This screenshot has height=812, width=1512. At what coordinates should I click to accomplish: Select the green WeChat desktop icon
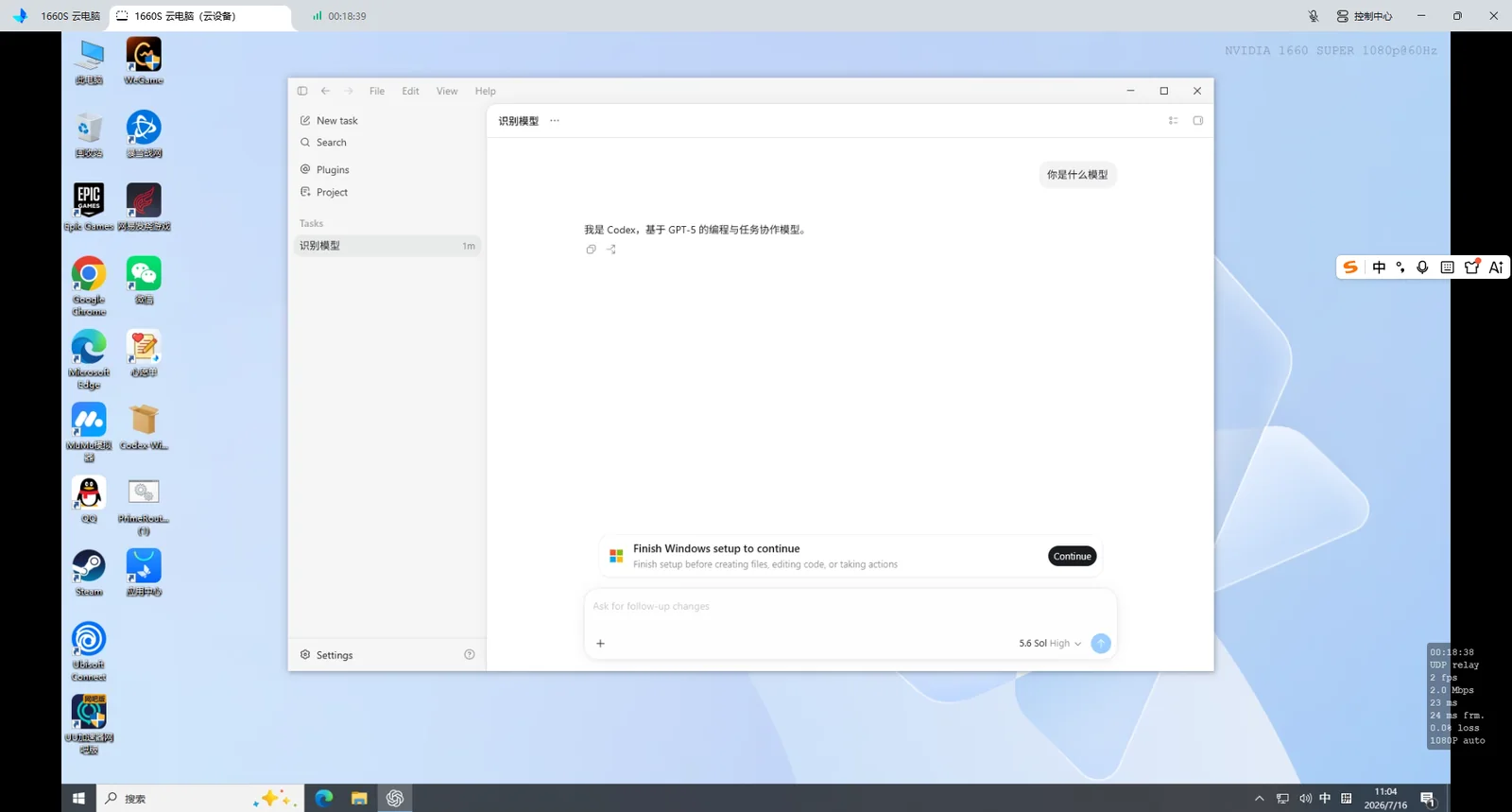pyautogui.click(x=144, y=280)
